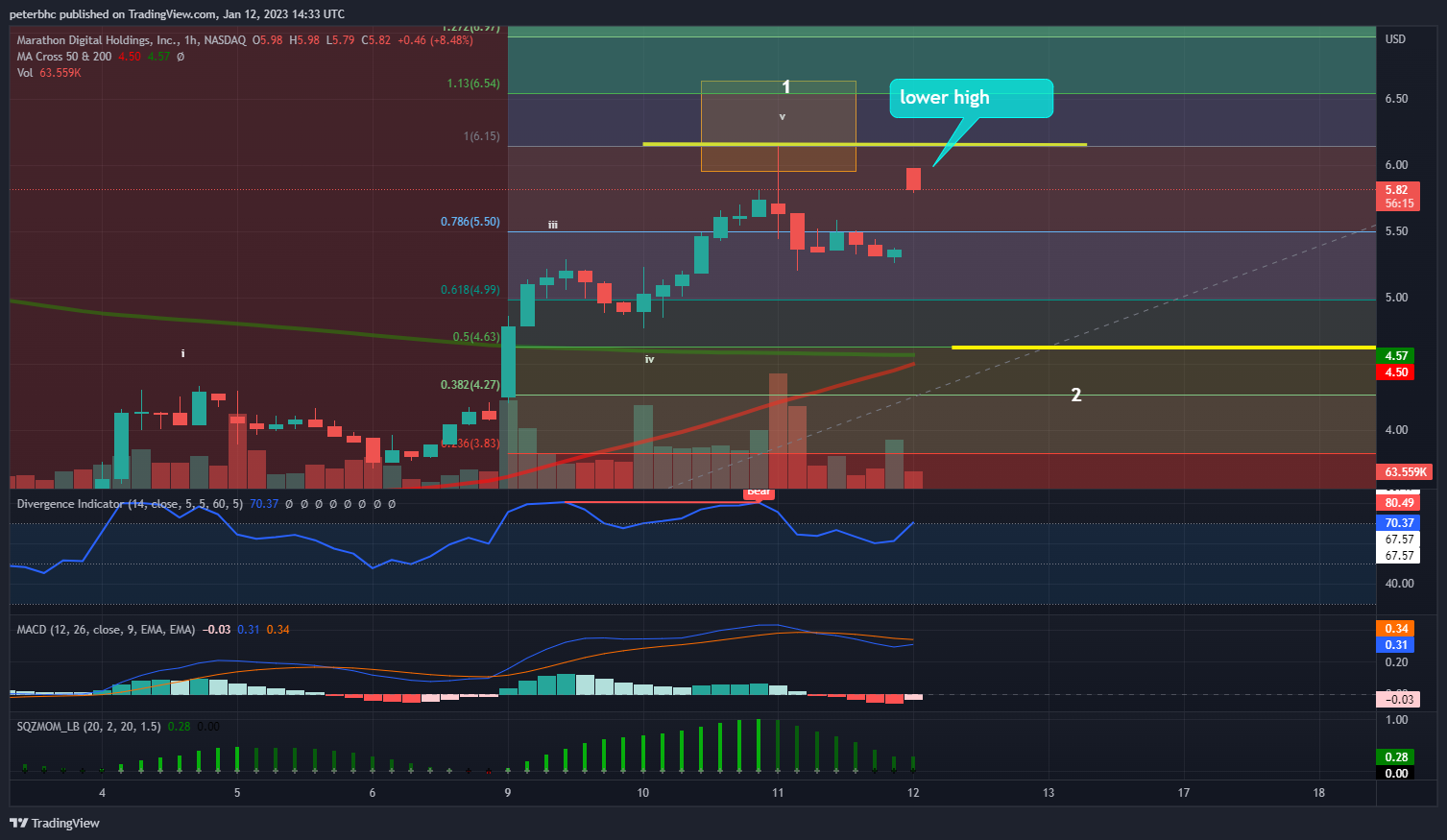The image size is (1447, 840).
Task: Click the USD currency label on price axis
Action: tap(1395, 39)
